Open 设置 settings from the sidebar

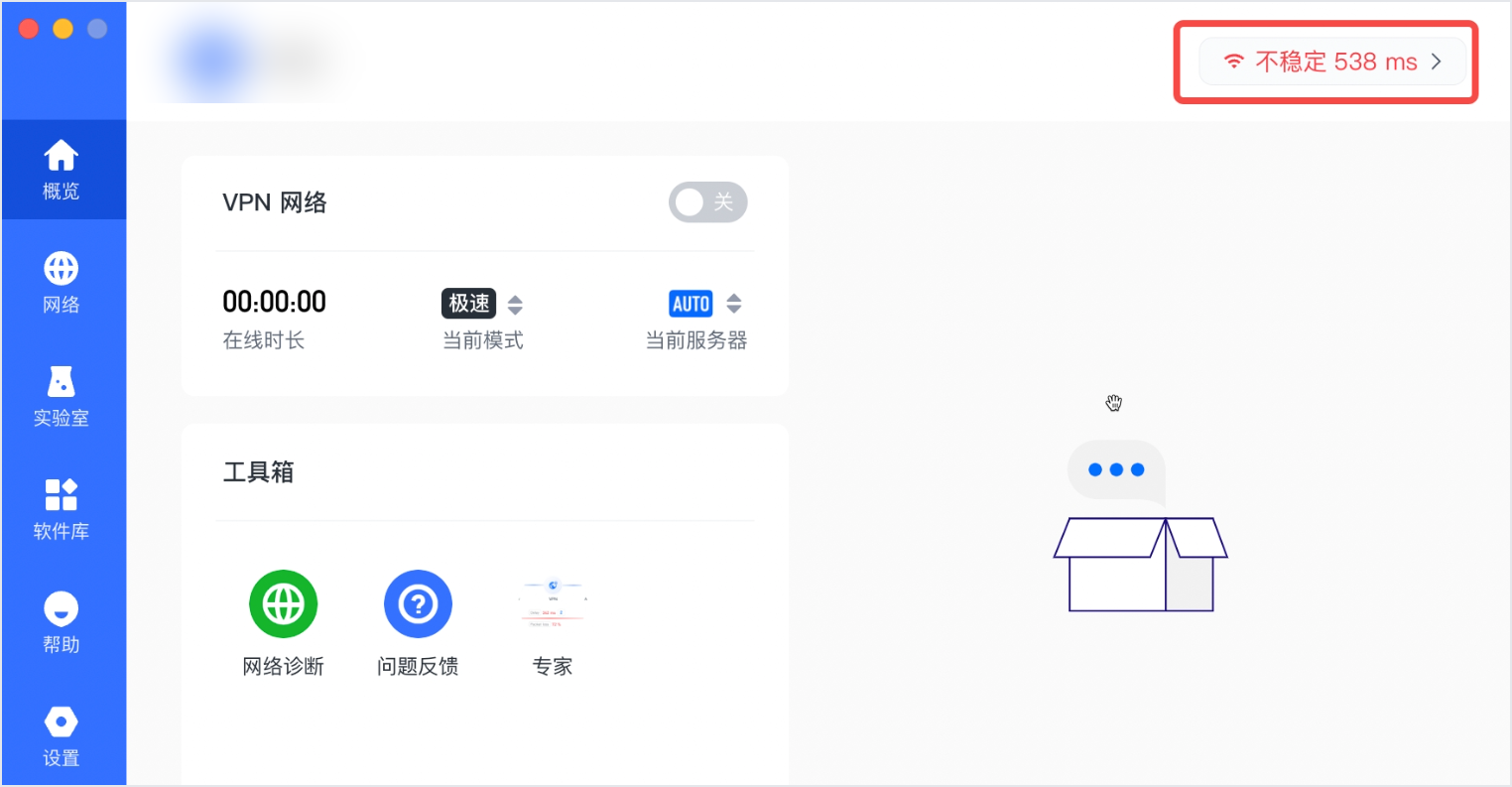click(62, 735)
